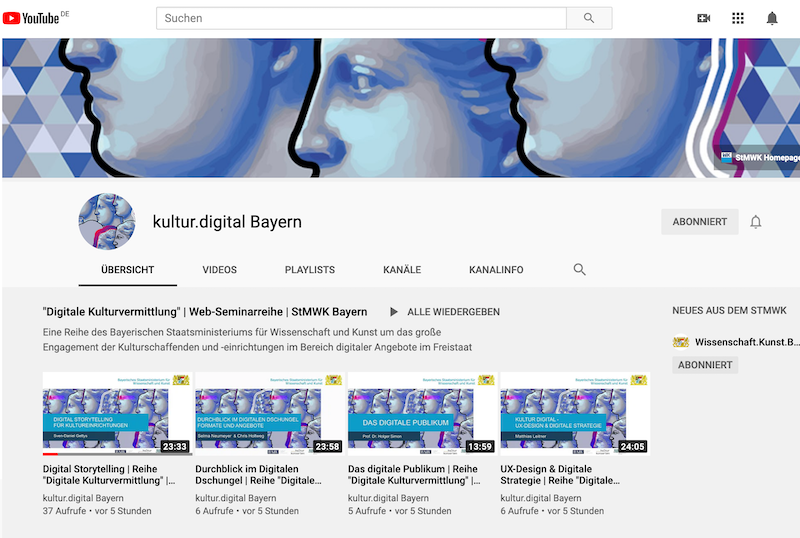Click the Abonniert button for kultur.digital Bayern

coord(699,222)
